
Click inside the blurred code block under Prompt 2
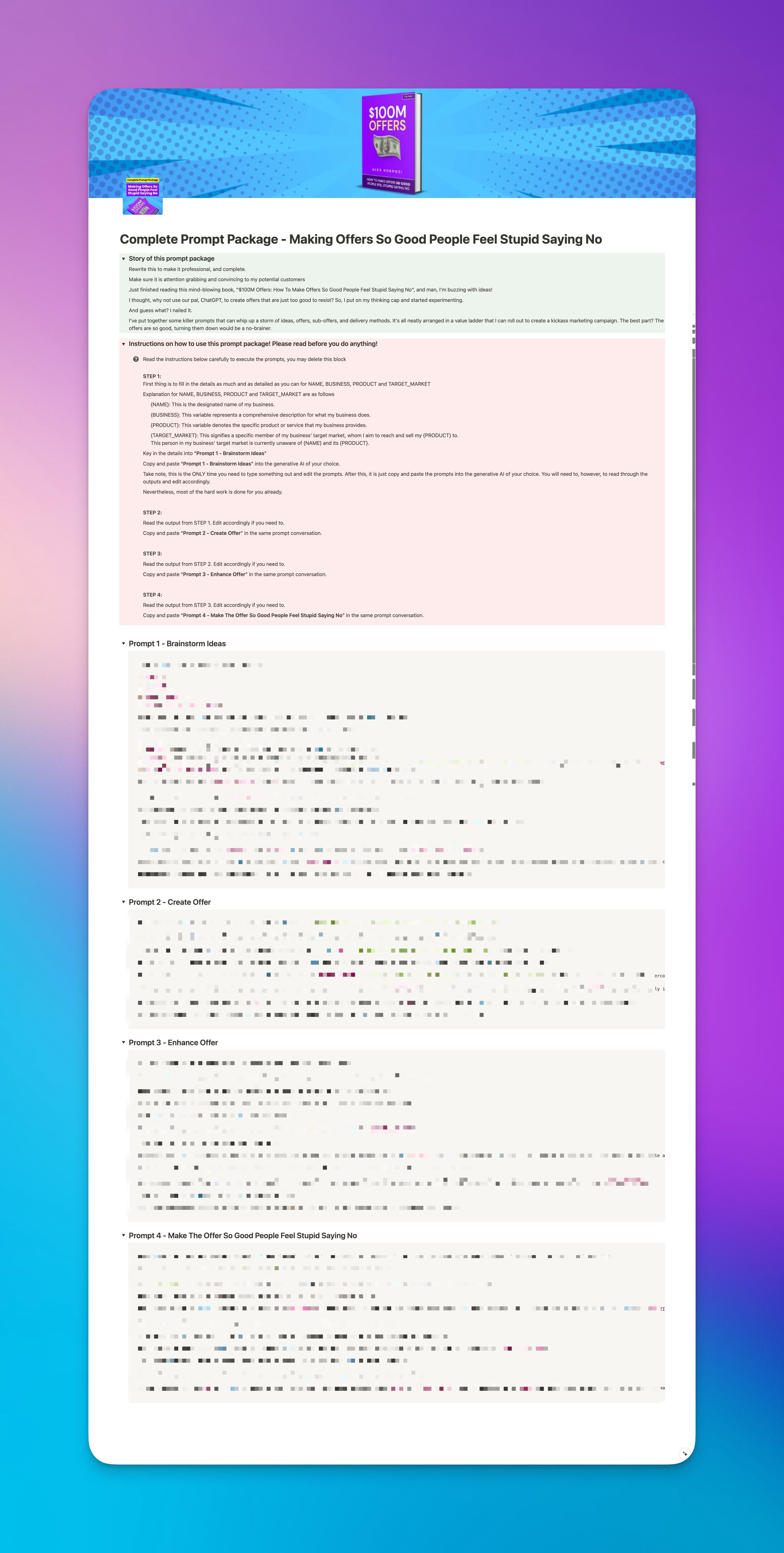click(x=396, y=969)
